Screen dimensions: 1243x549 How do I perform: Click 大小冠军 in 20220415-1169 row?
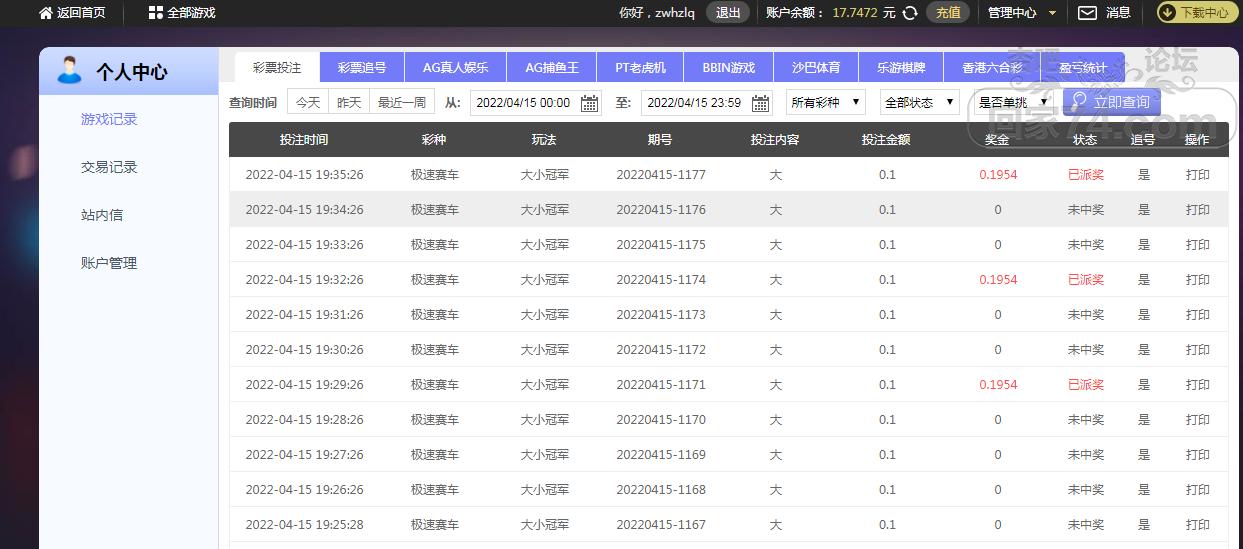click(x=545, y=455)
